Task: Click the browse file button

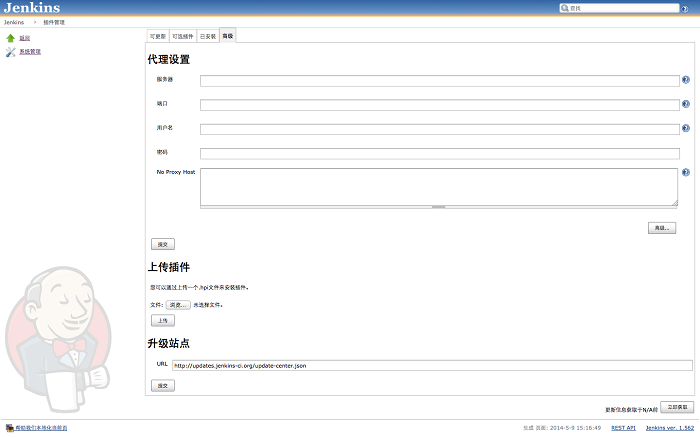Action: click(x=178, y=305)
